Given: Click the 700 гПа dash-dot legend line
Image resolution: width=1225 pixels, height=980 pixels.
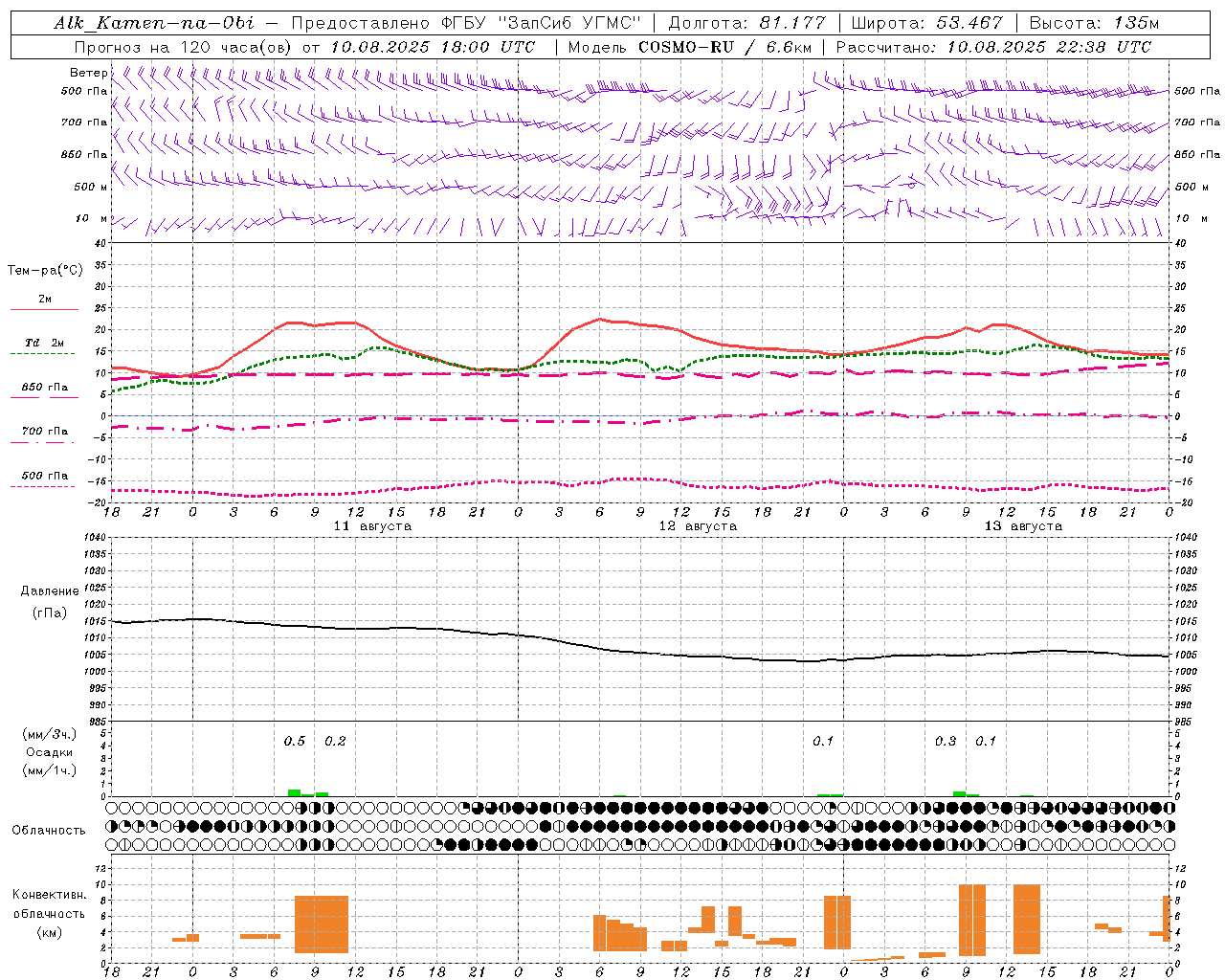Looking at the screenshot, I should [42, 442].
